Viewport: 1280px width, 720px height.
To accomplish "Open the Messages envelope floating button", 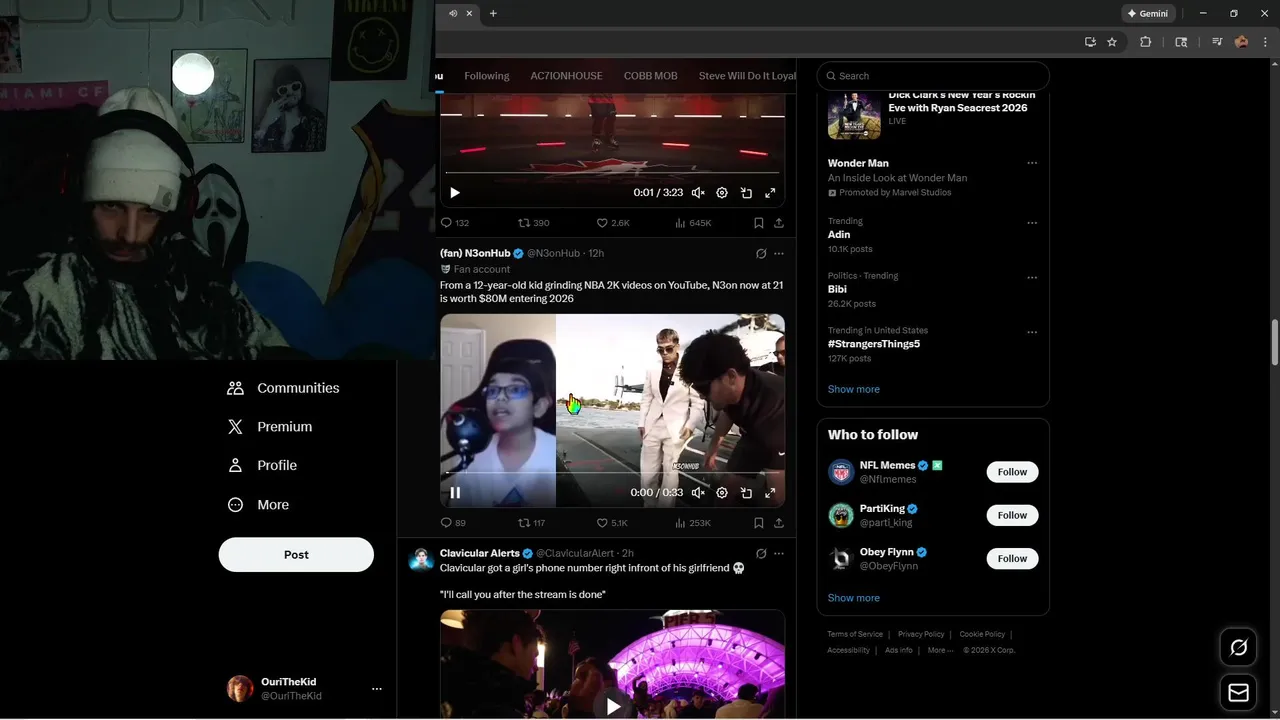I will coord(1239,693).
